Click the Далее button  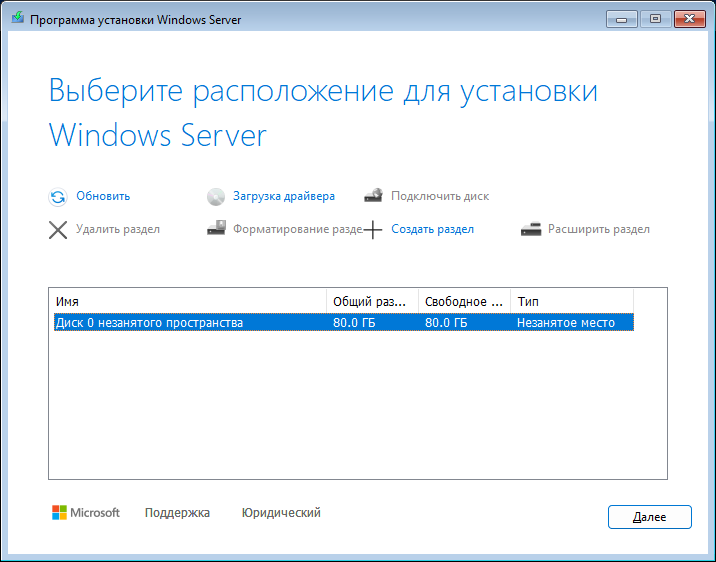coord(650,517)
